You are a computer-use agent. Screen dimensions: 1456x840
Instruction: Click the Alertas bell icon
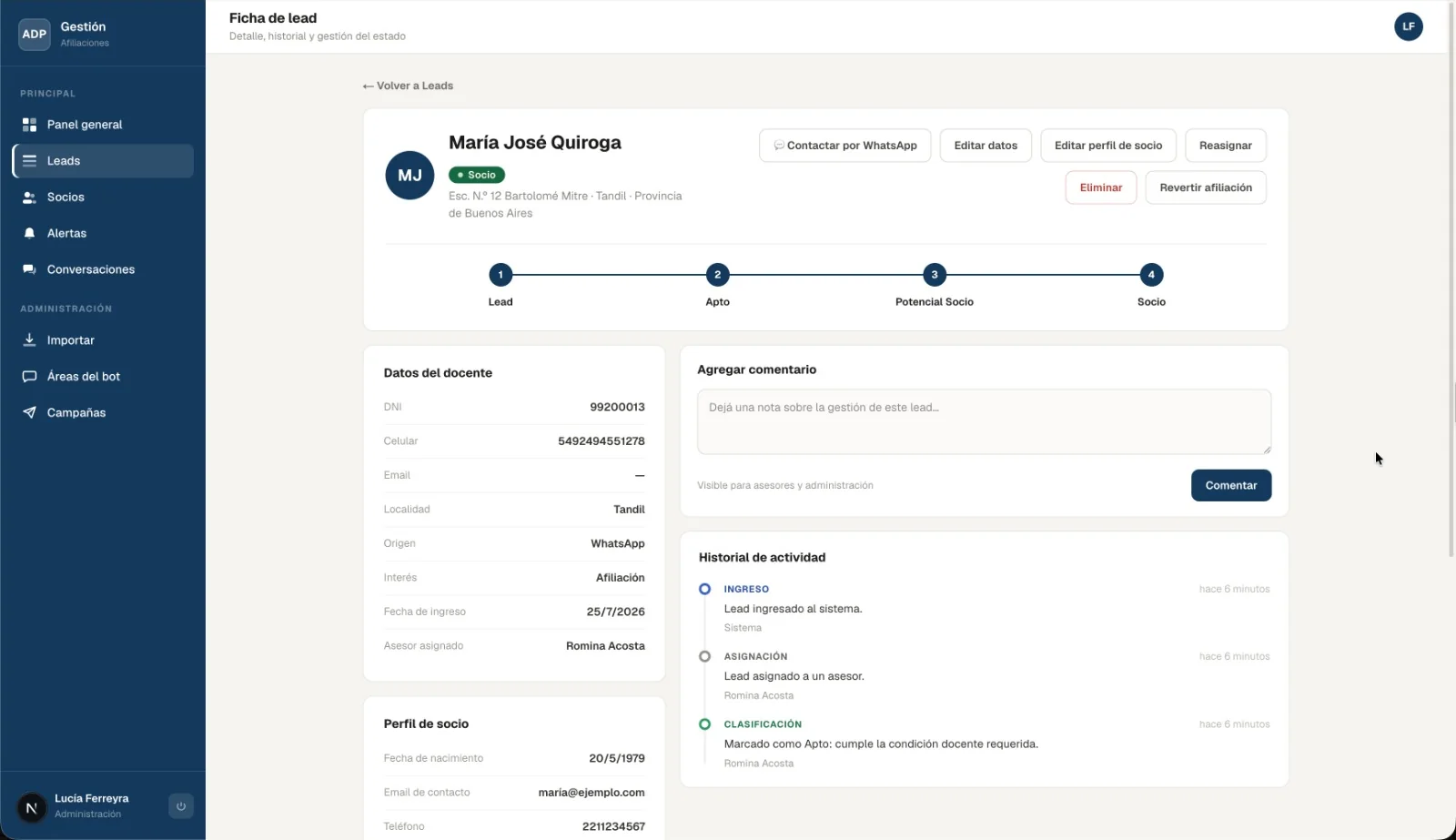point(29,234)
